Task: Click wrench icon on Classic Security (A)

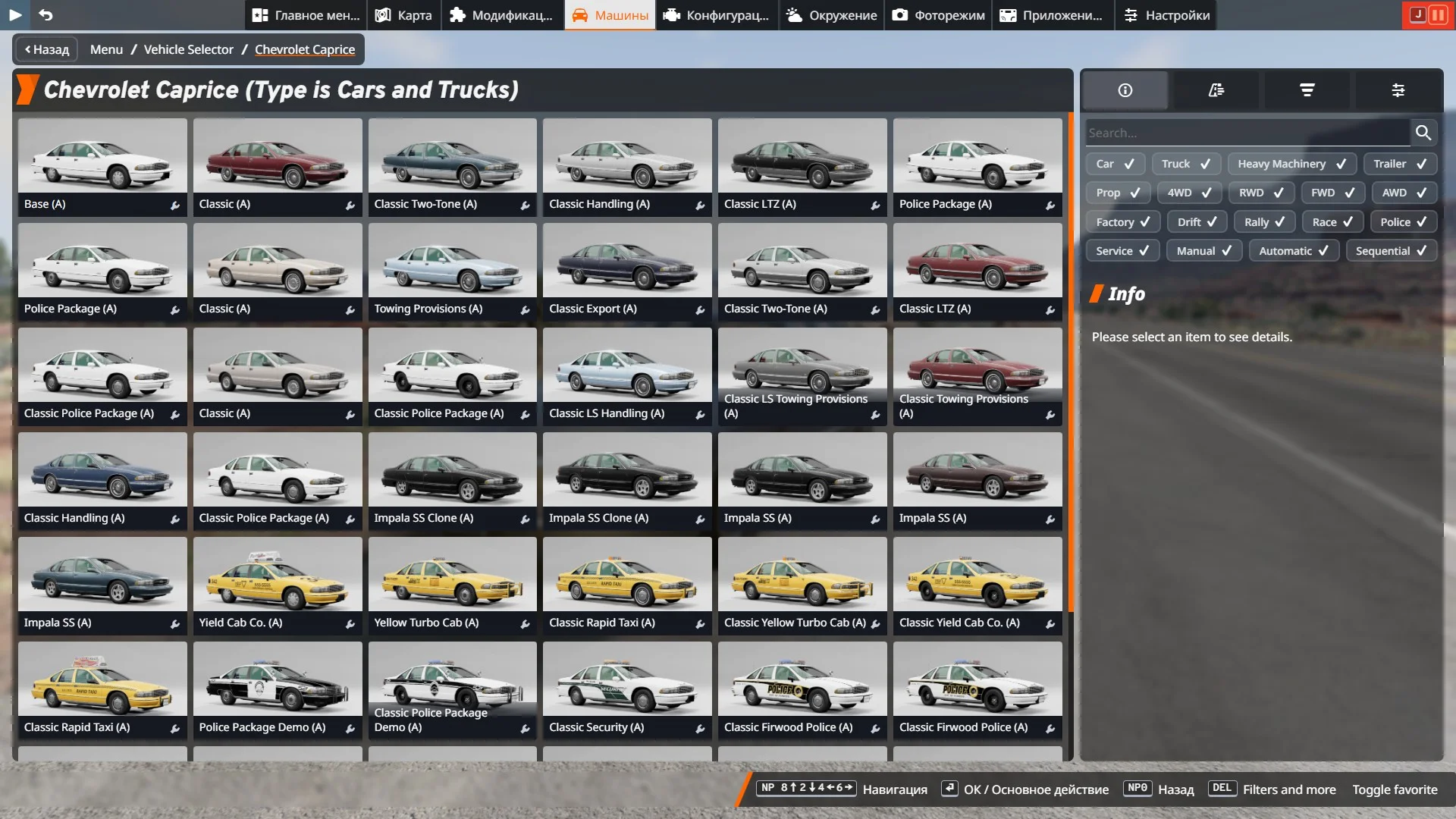Action: click(x=700, y=728)
